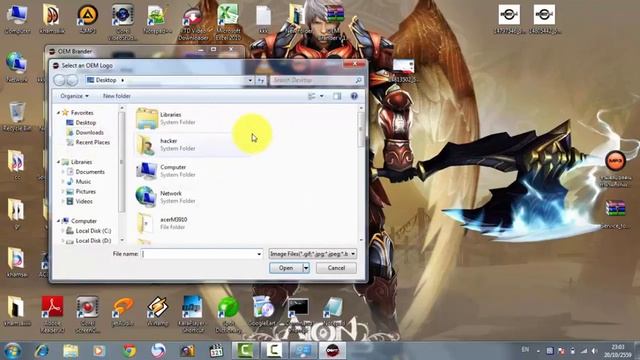Click the Cancel button
Viewport: 640px width, 360px height.
pyautogui.click(x=336, y=268)
